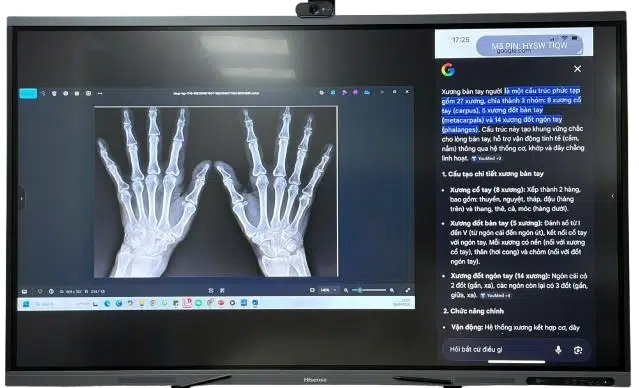Open the three-dot more options menu in Photos

[x=100, y=93]
